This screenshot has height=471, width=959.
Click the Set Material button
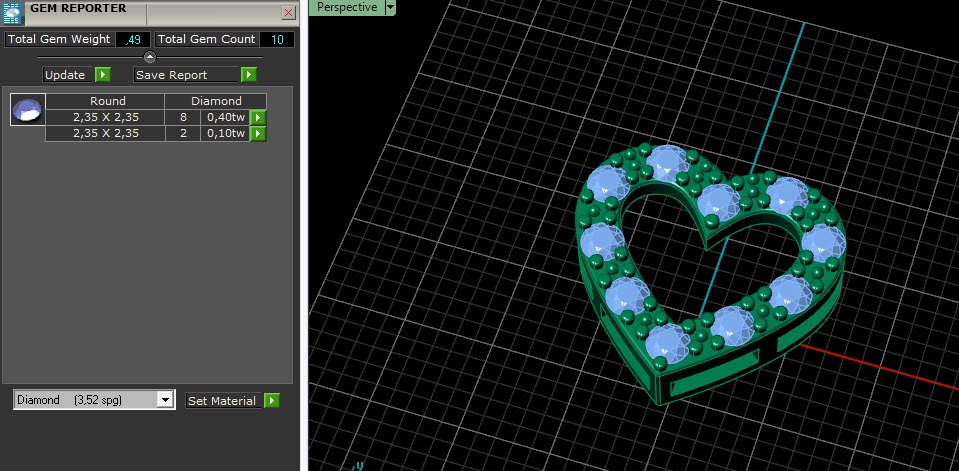[x=223, y=401]
